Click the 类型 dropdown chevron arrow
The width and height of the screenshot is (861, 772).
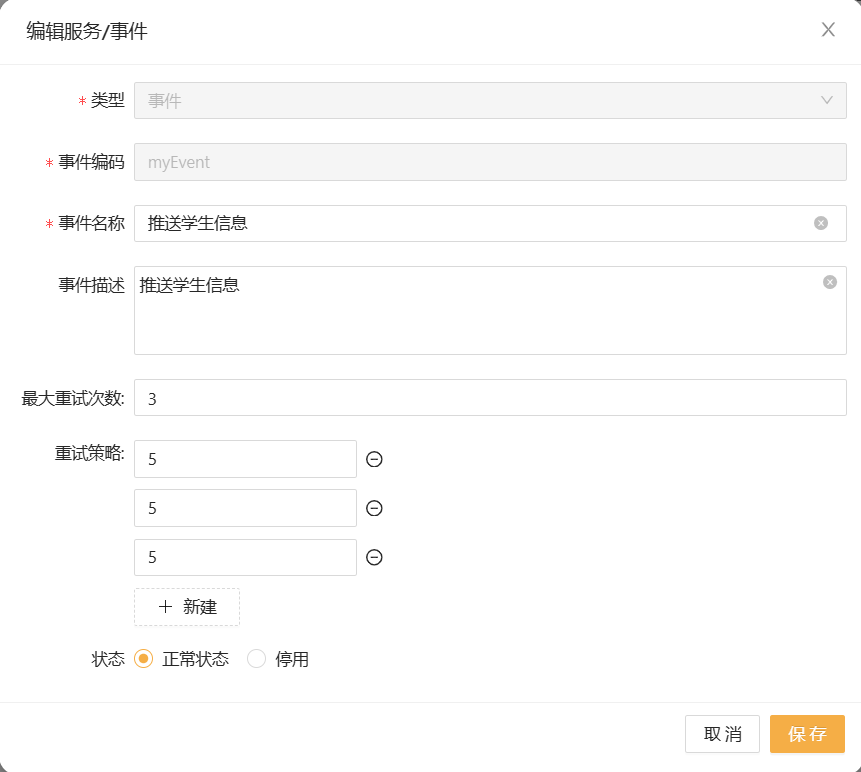[826, 100]
